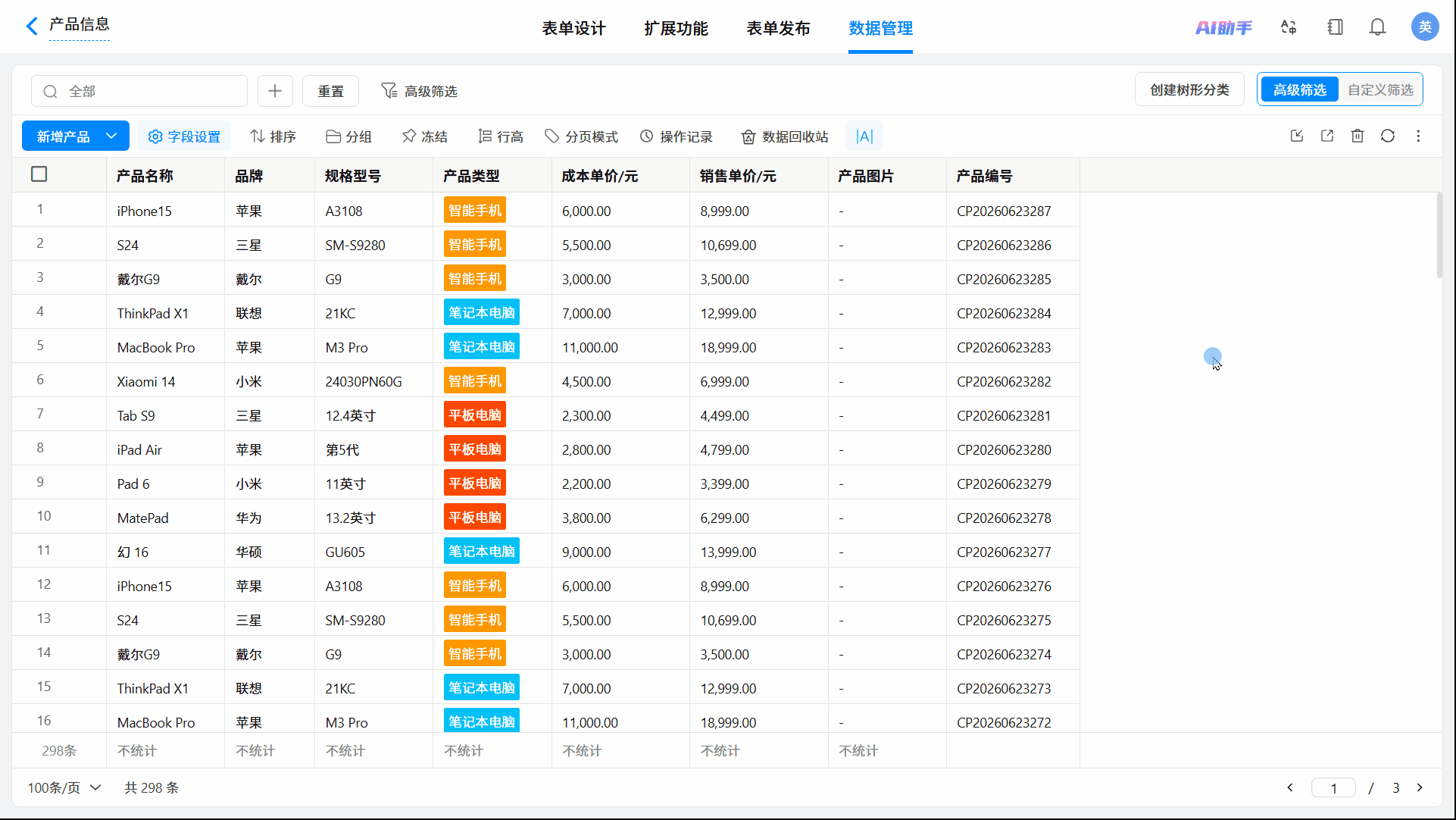Image resolution: width=1456 pixels, height=820 pixels.
Task: Click the 新增产品 button
Action: point(62,136)
